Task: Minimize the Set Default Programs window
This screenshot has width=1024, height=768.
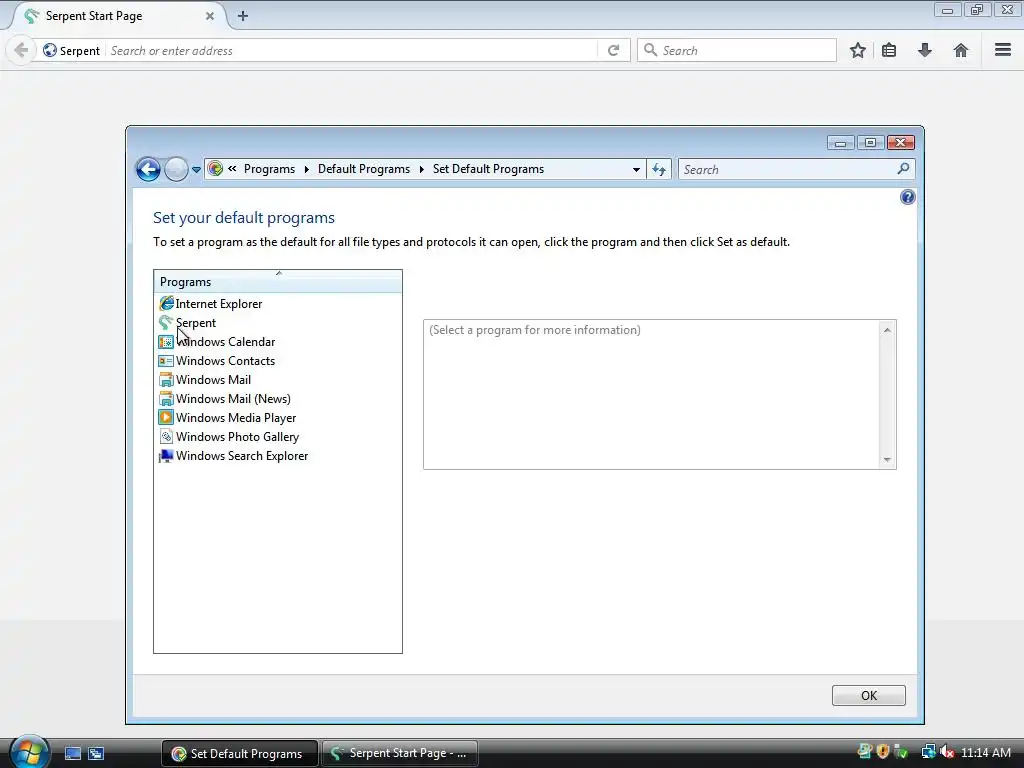Action: [x=840, y=142]
